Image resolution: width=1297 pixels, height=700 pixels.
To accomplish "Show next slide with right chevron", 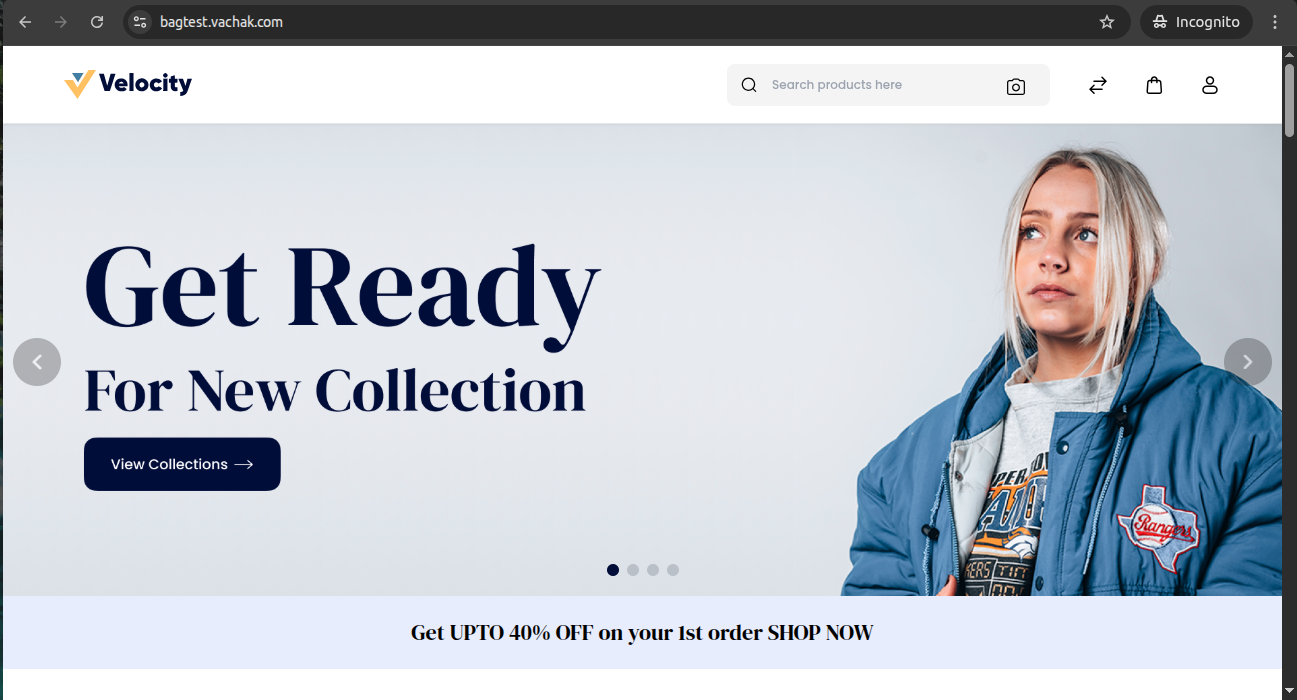I will 1248,362.
